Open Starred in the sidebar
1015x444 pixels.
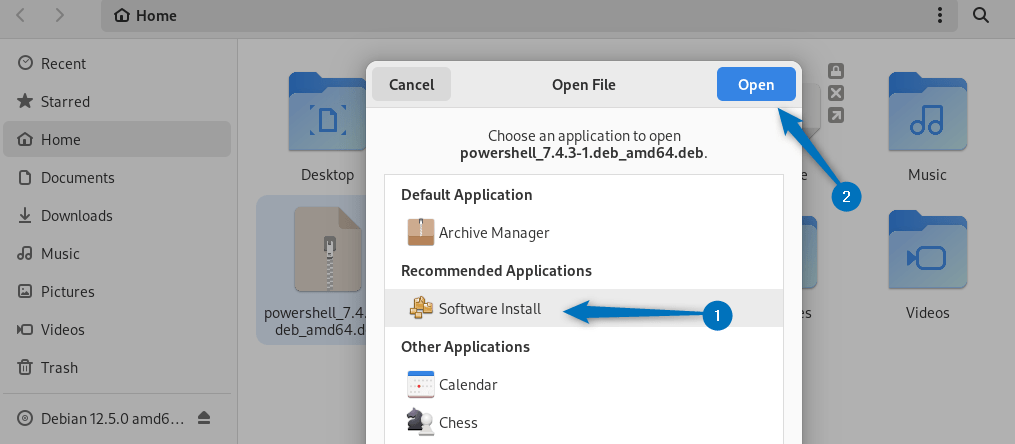[65, 102]
